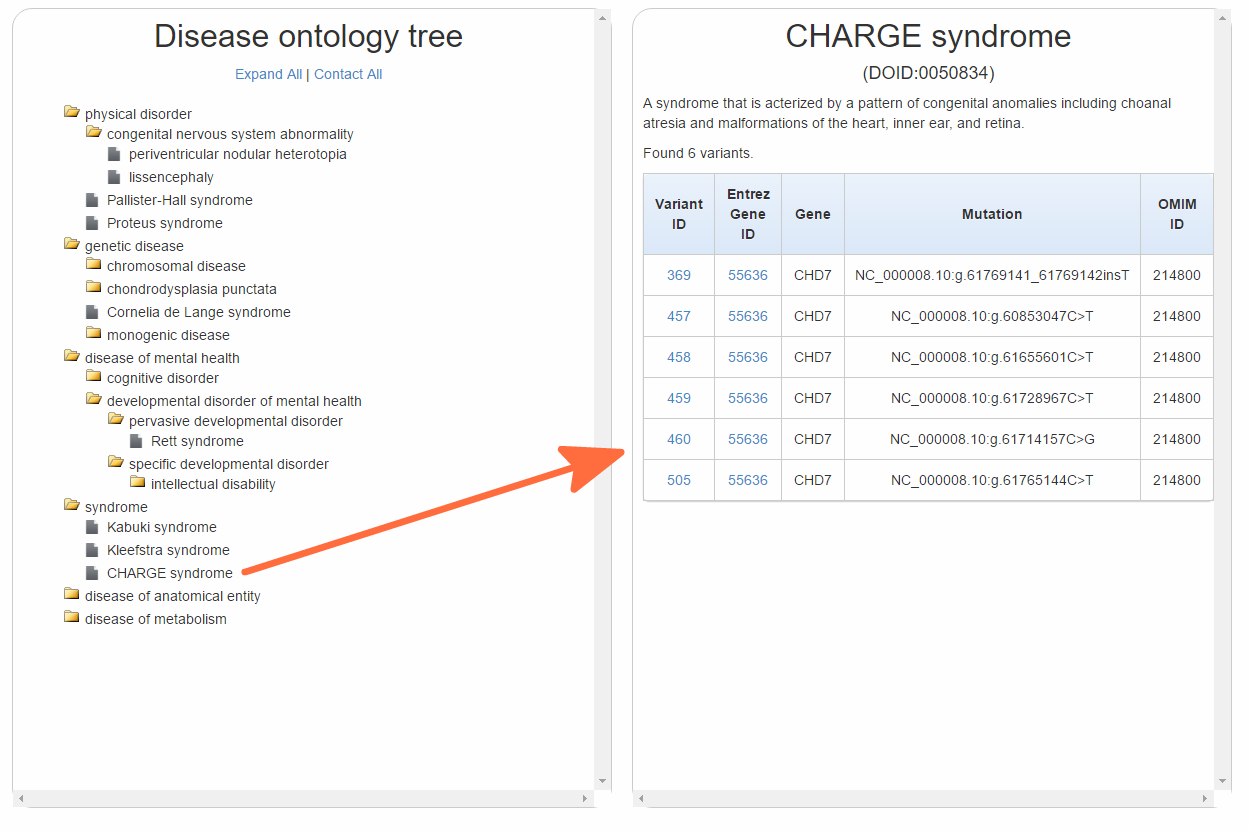Open Entrez Gene 55636 link in row 505

(748, 480)
